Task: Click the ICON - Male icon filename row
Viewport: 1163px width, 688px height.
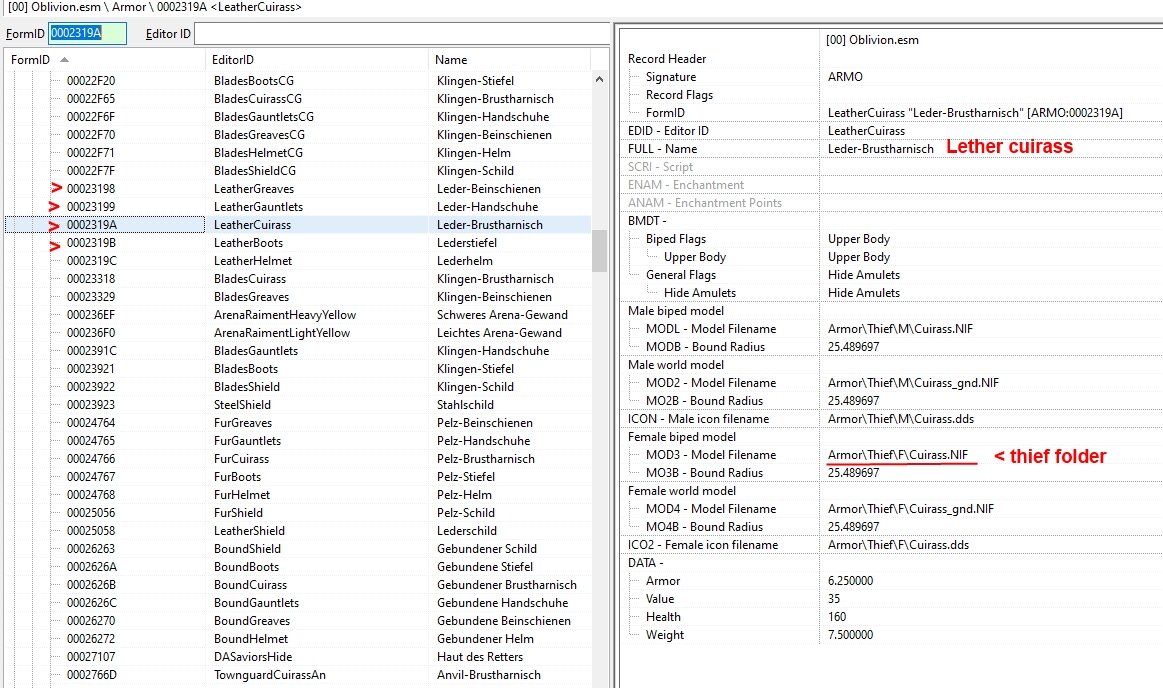Action: (891, 419)
